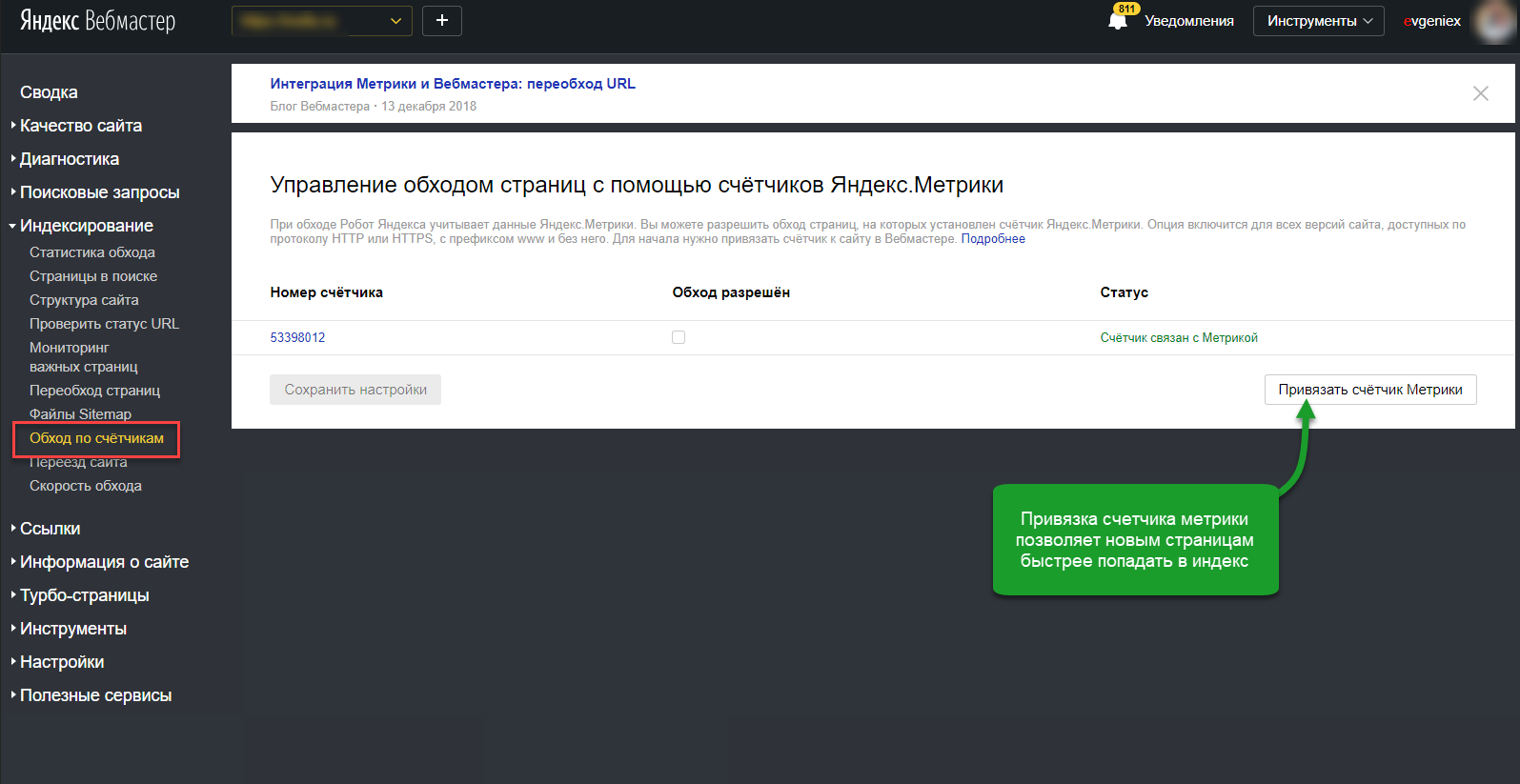1520x784 pixels.
Task: Toggle the Обход разрешён checkbox for 53398012
Action: coord(679,337)
